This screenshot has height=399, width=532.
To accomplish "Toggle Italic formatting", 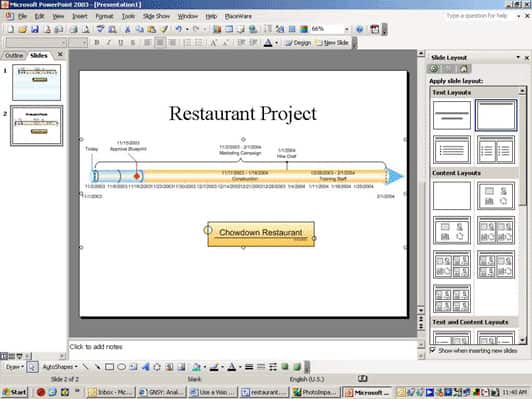I will [109, 43].
